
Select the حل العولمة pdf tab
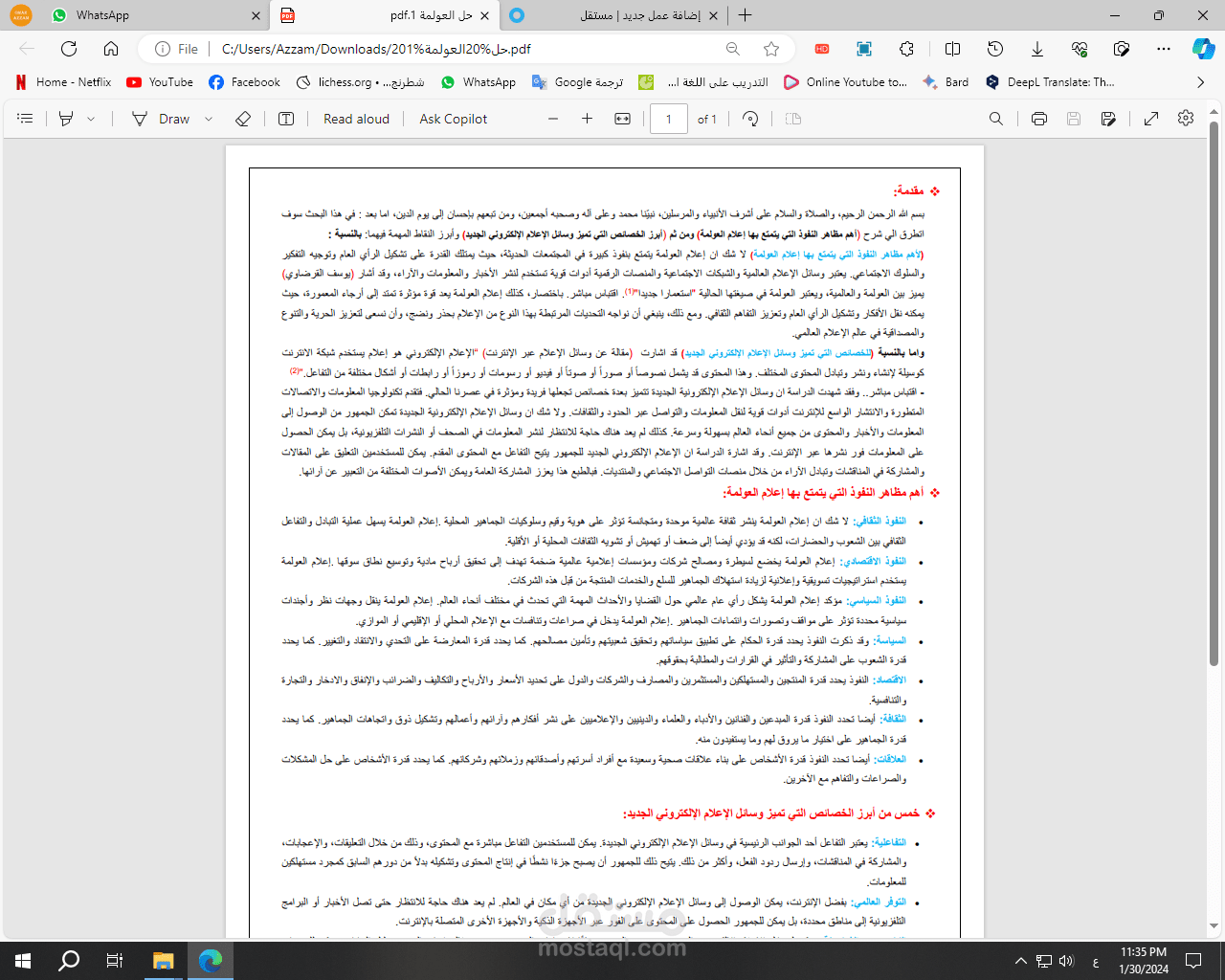385,15
